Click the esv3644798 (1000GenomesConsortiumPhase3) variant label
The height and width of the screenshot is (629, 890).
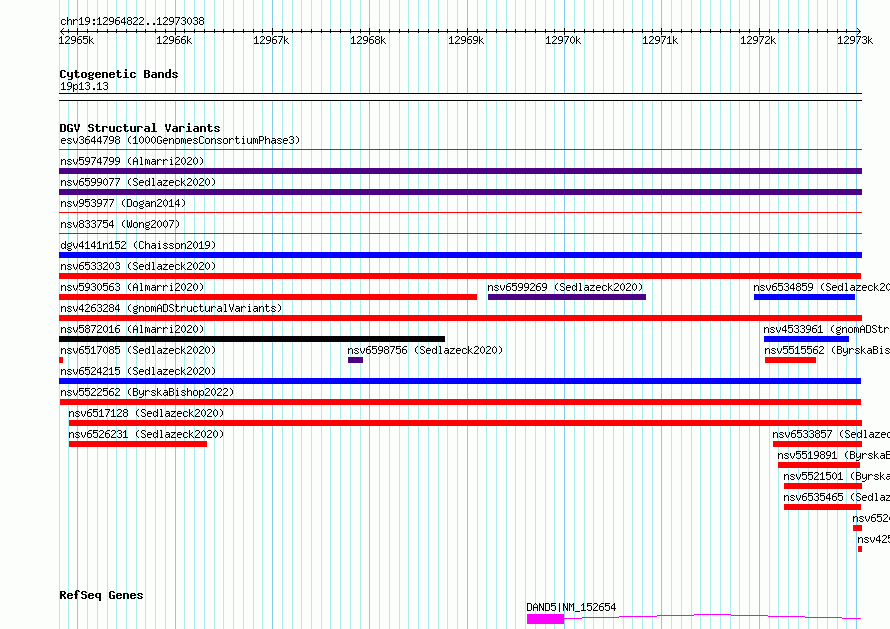[x=180, y=140]
